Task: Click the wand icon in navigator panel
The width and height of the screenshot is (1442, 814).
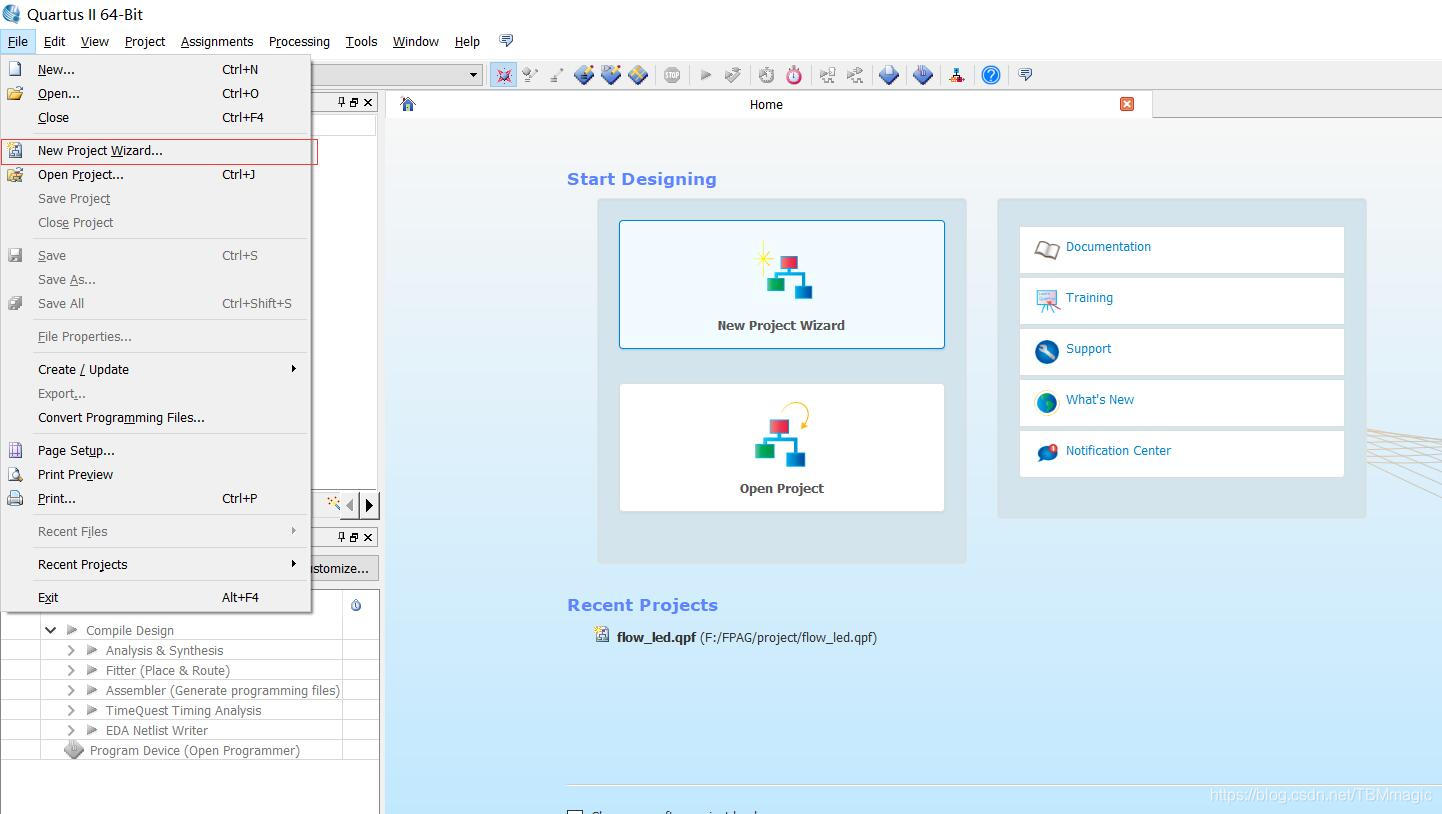Action: (x=333, y=504)
